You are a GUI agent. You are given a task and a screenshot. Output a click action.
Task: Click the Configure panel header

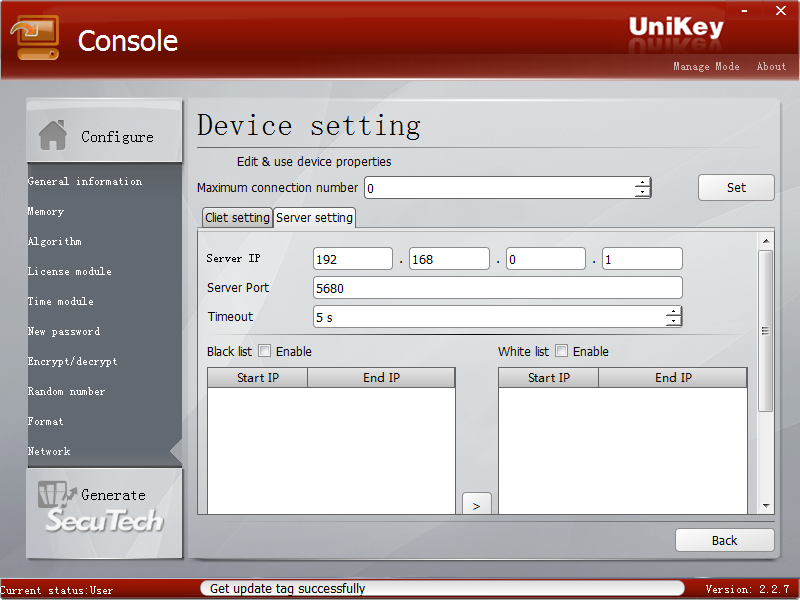pyautogui.click(x=104, y=132)
